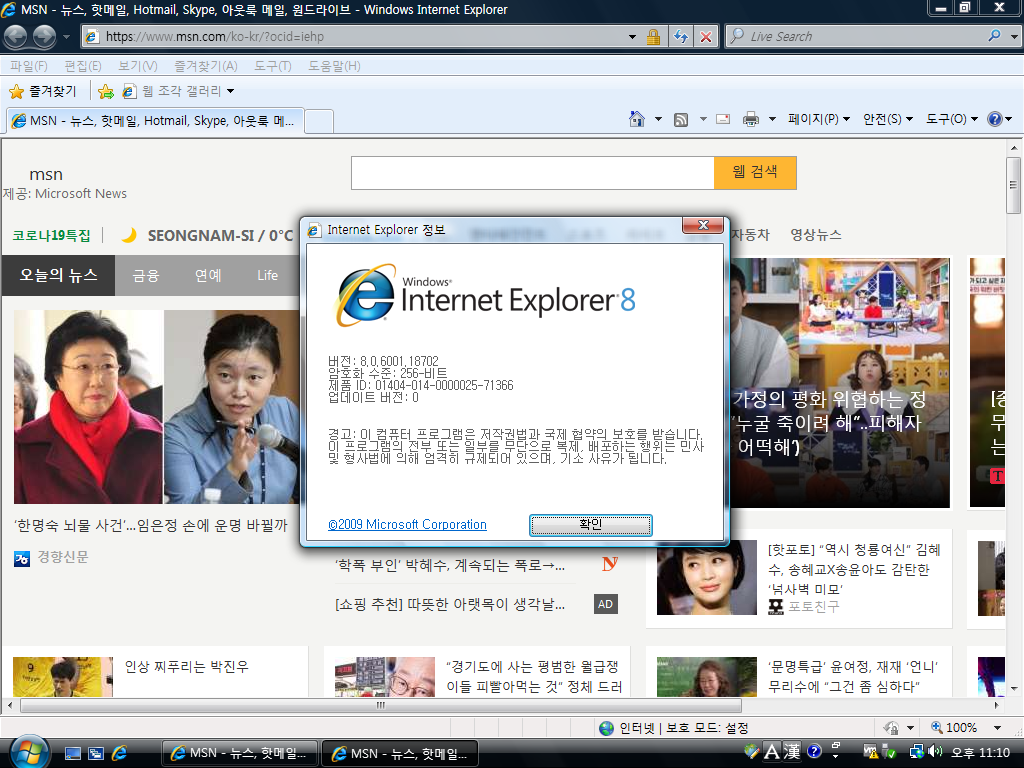Open the Favorites star button

point(43,91)
